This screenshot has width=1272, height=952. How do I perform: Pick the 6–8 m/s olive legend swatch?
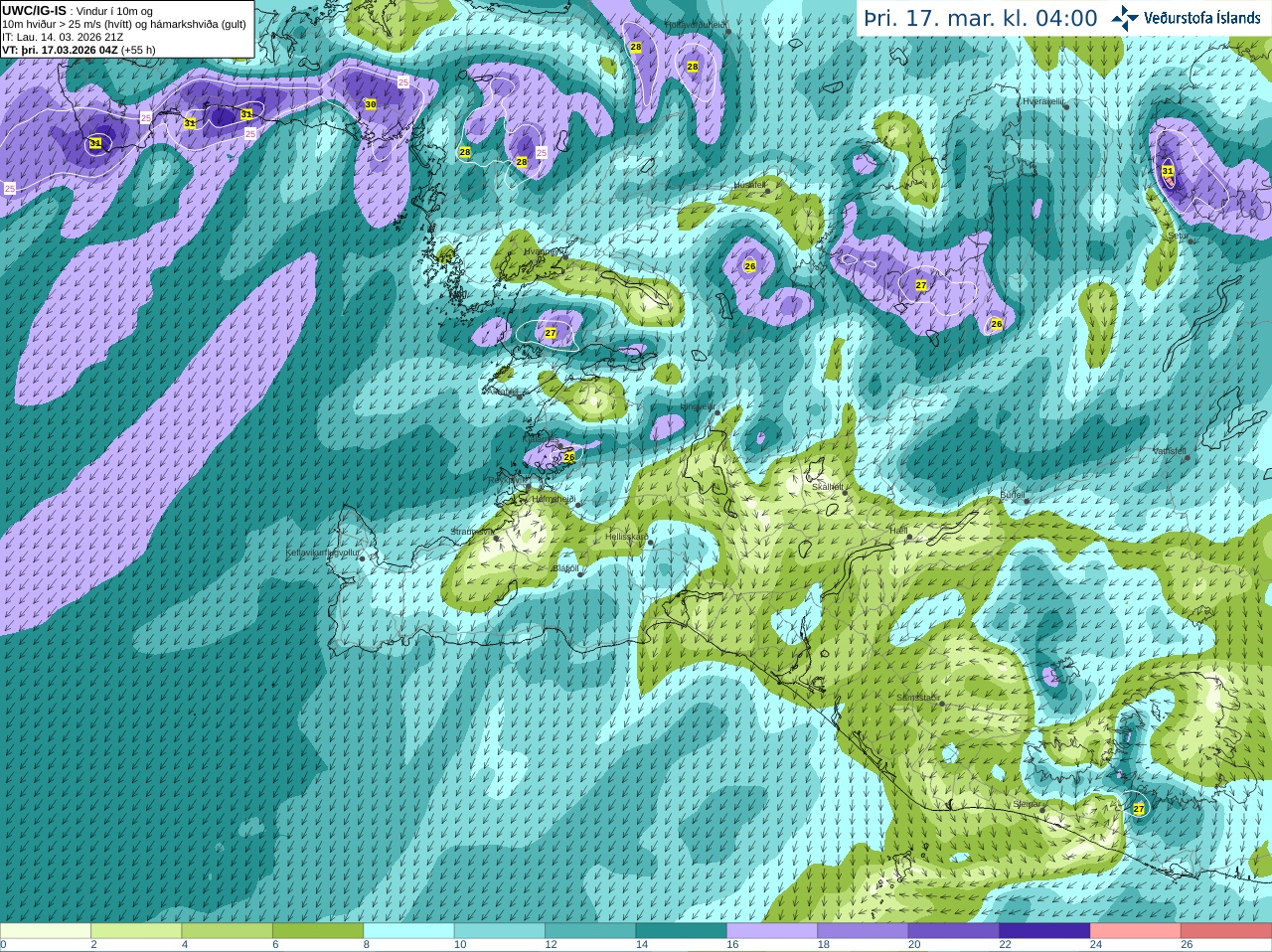pyautogui.click(x=318, y=931)
